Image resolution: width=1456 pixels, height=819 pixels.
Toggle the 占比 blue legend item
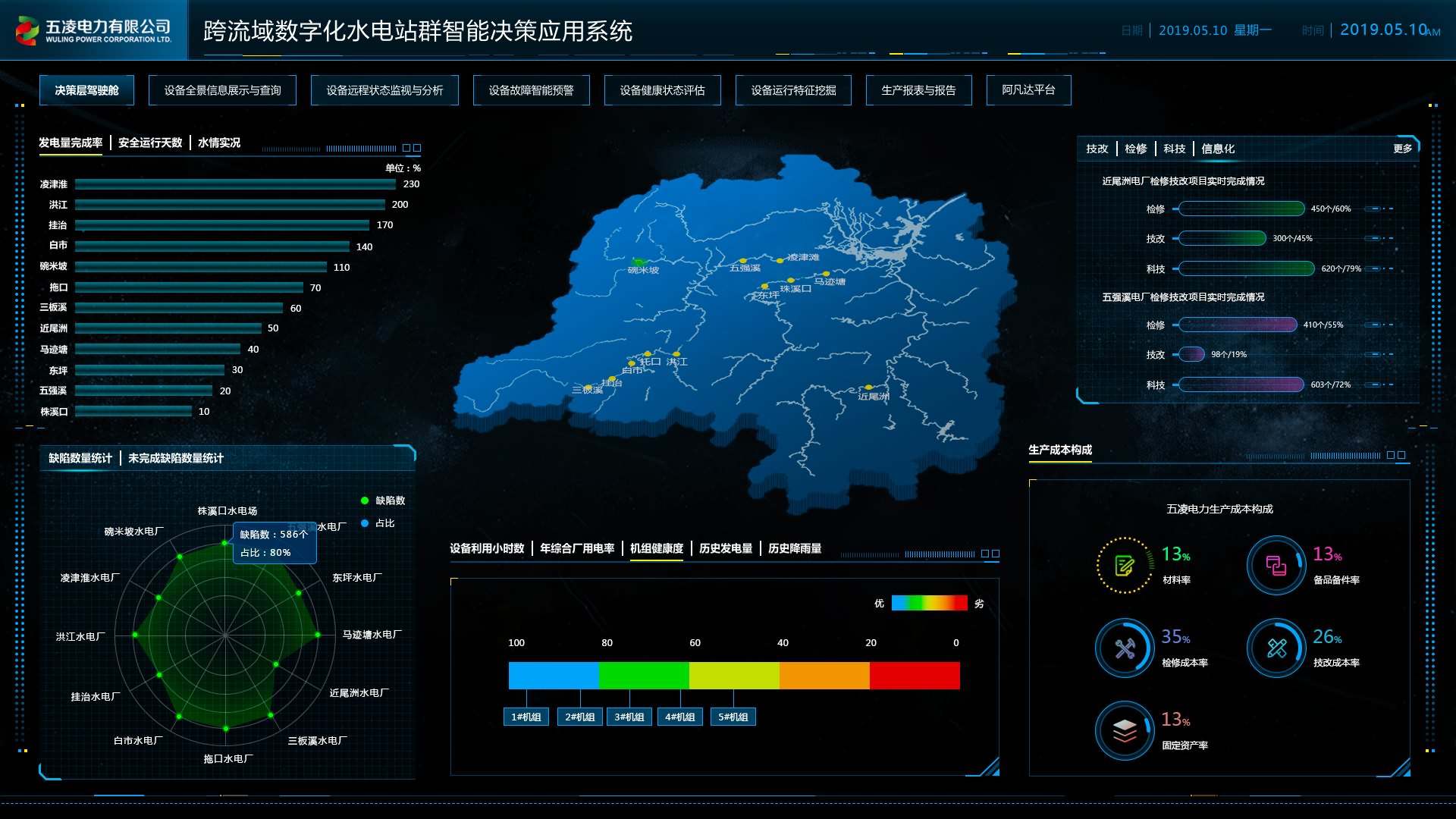click(x=378, y=523)
